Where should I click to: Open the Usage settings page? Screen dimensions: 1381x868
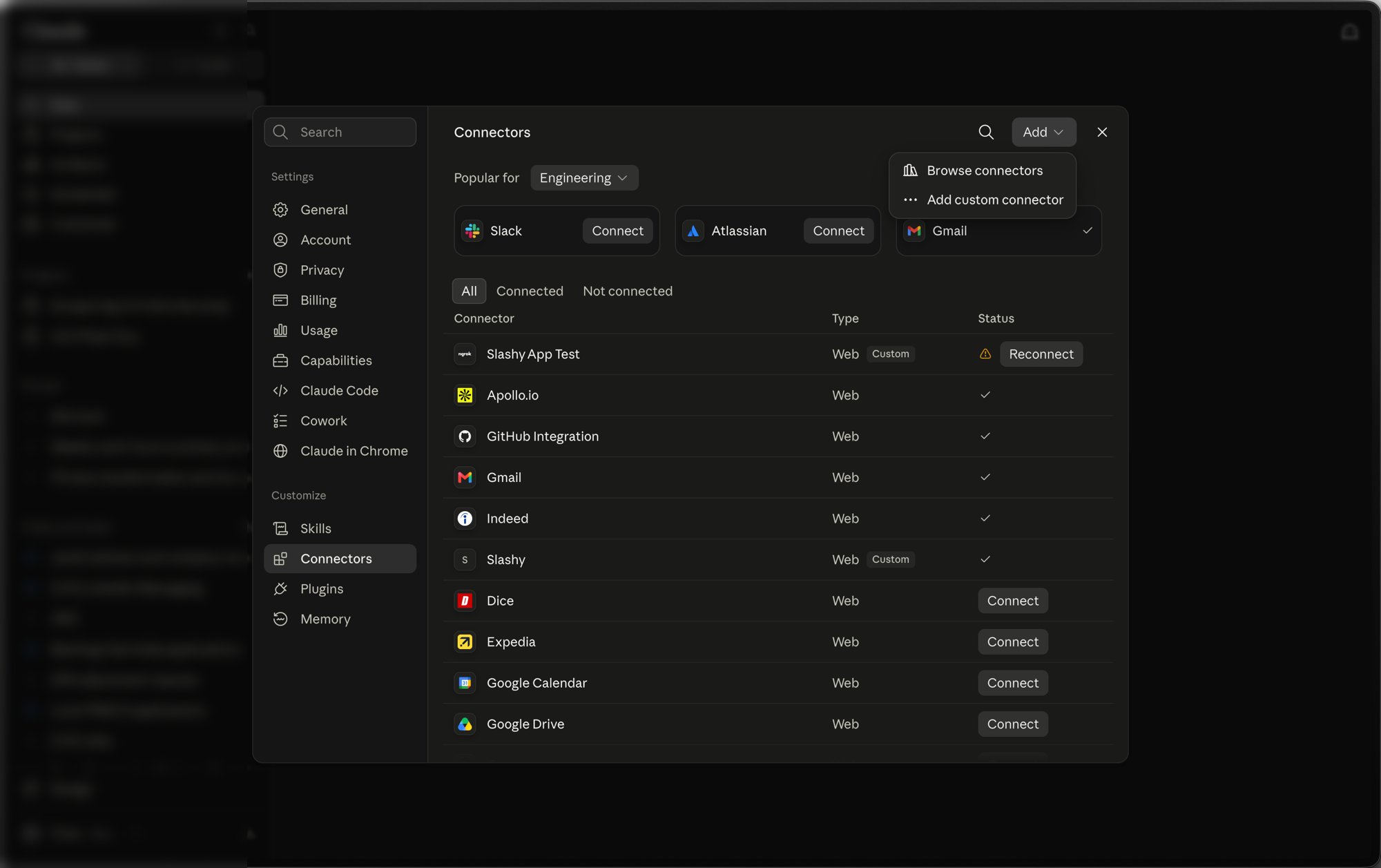(340, 330)
